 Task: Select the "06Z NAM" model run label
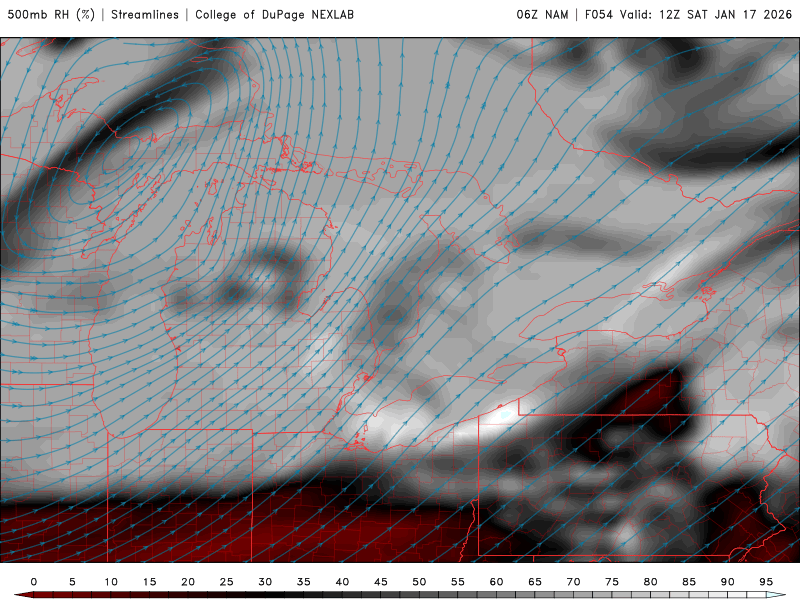pos(542,14)
